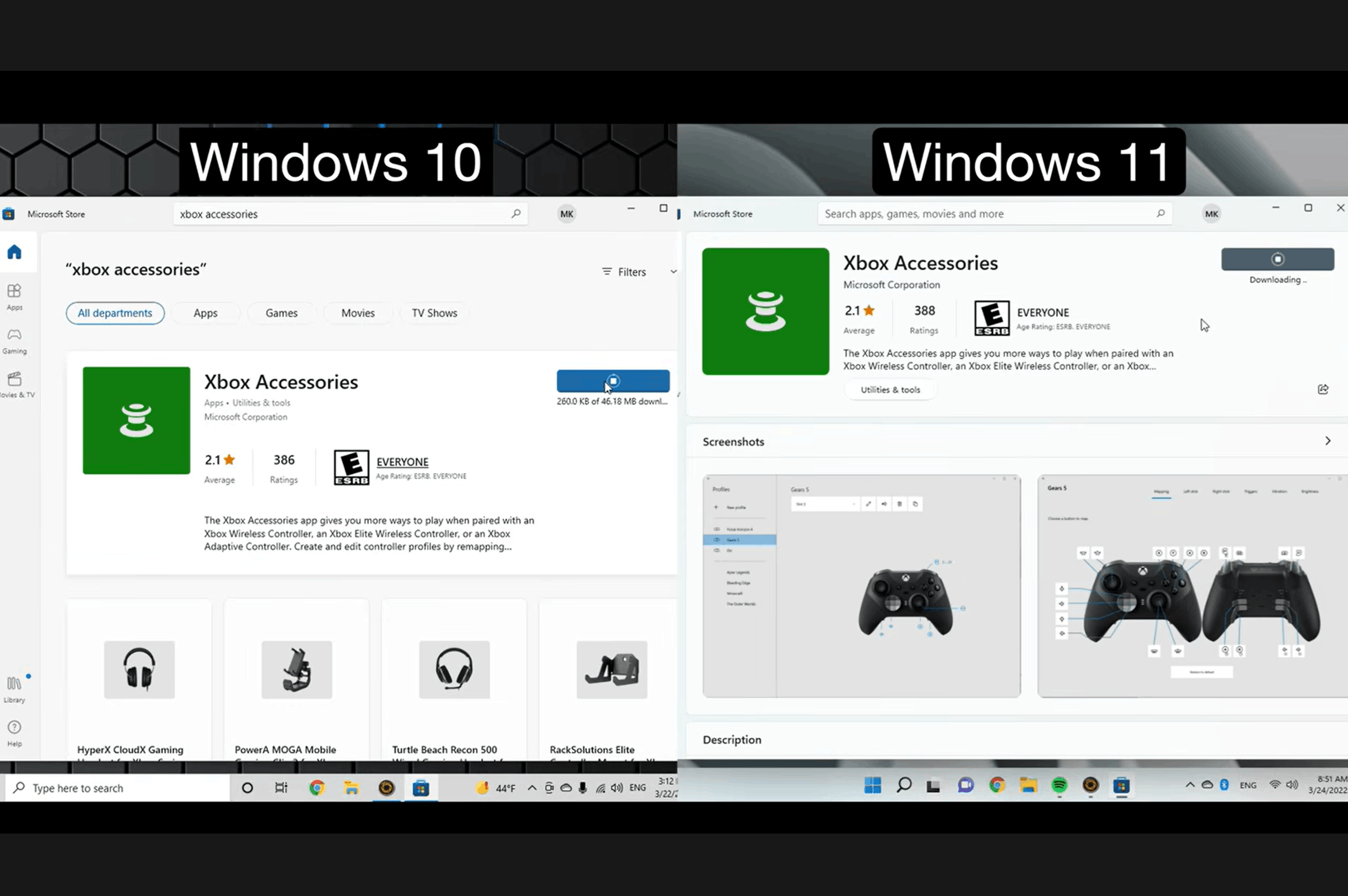Click volume icon in Windows 11 system tray
This screenshot has height=896, width=1348.
pyautogui.click(x=1292, y=785)
